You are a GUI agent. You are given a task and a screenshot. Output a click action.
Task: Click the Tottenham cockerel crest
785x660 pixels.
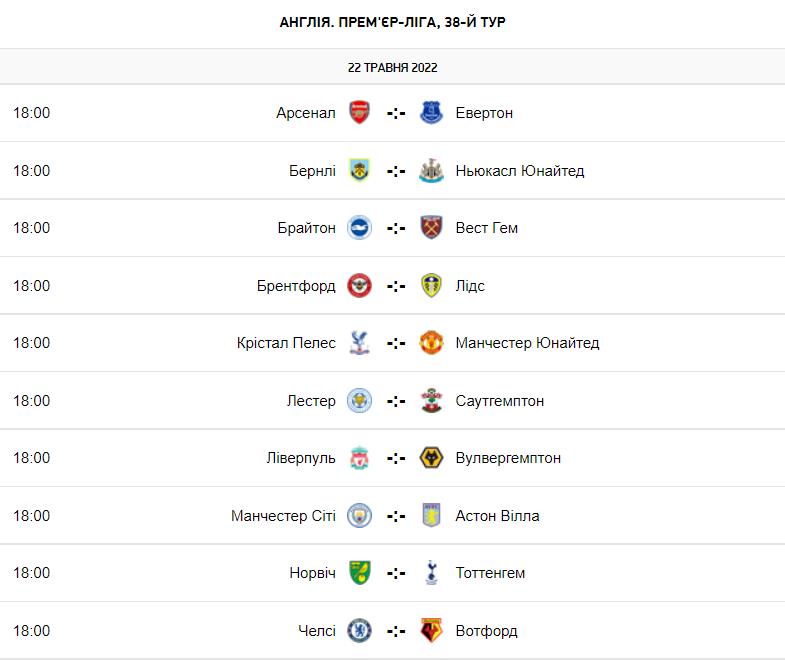coord(431,573)
